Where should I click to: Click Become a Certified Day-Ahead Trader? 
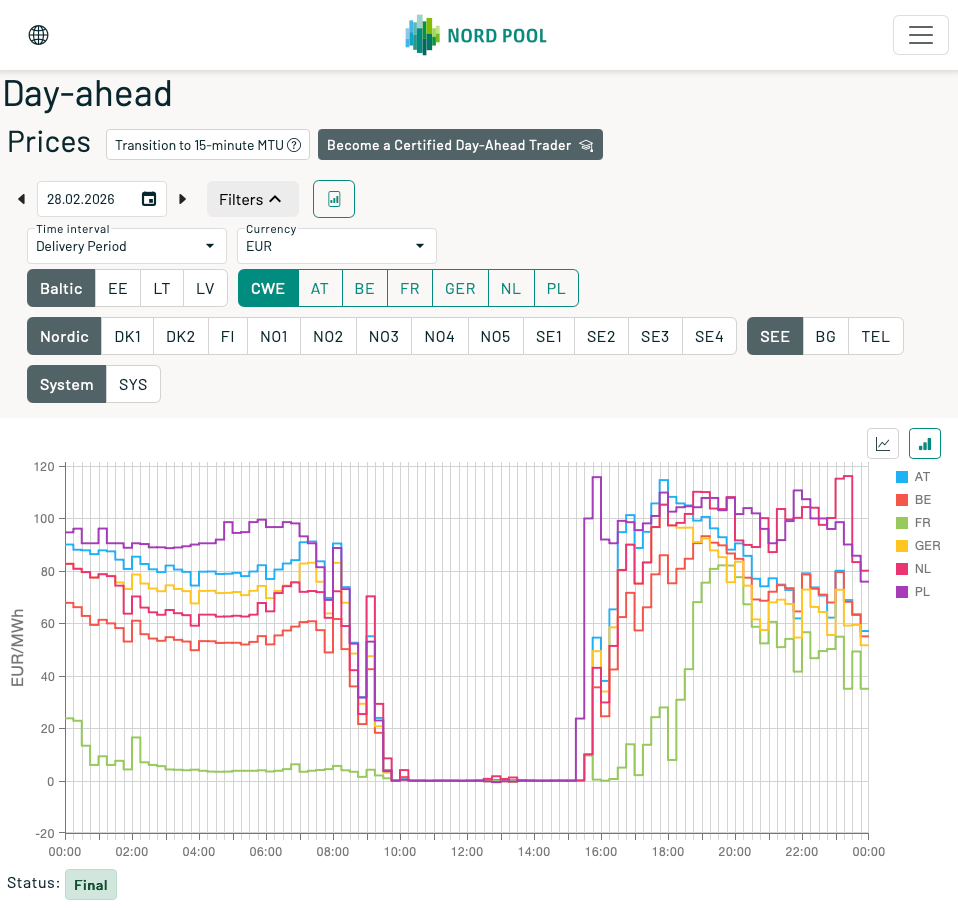coord(460,145)
